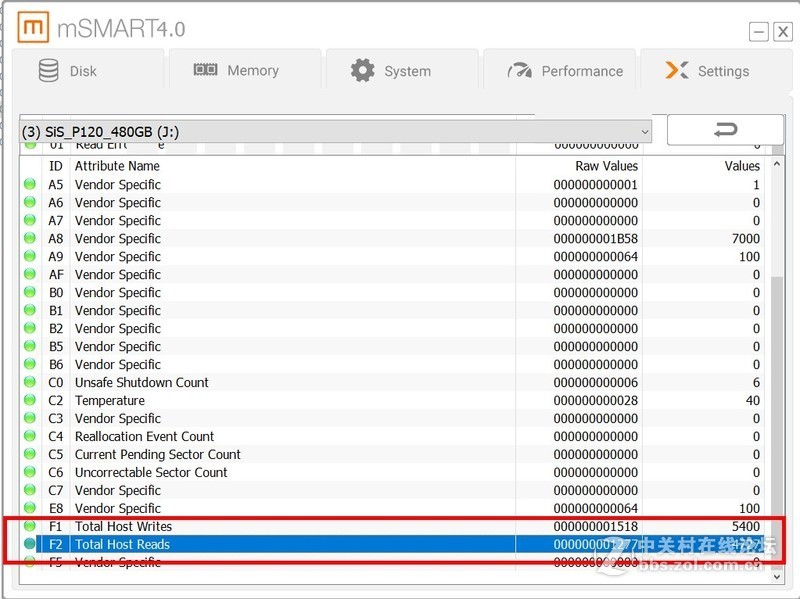Screen dimensions: 800x599
Task: Click the System gear icon
Action: point(362,71)
